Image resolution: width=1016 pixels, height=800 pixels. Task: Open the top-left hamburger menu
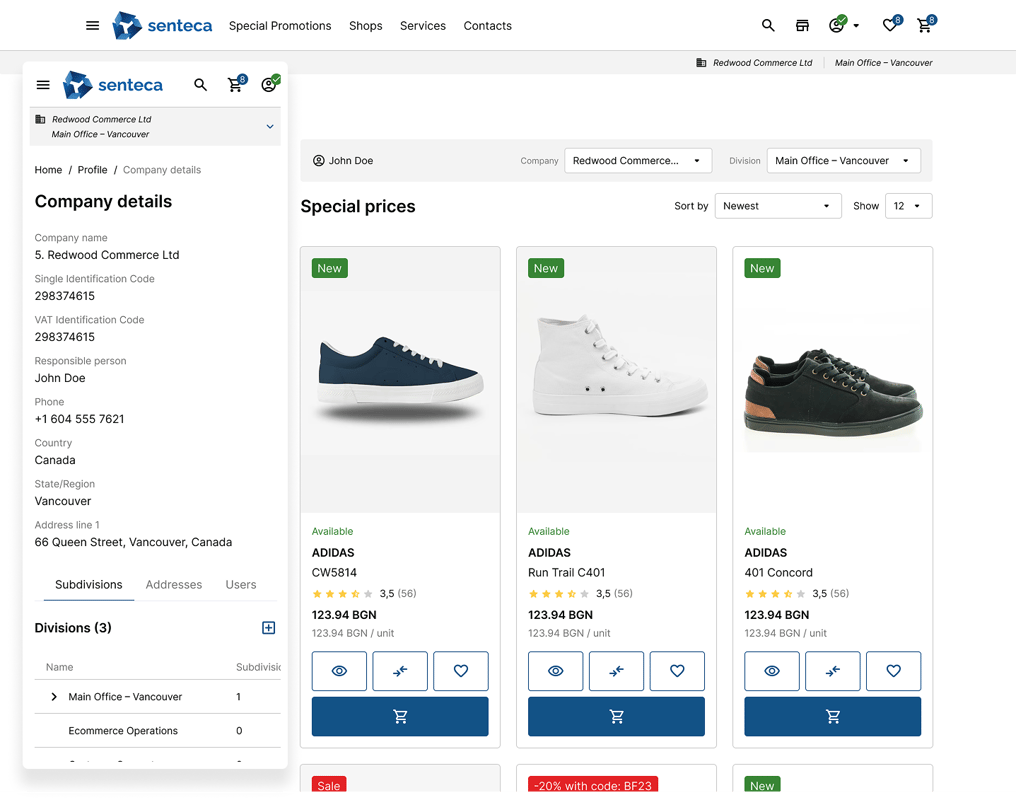pos(92,25)
